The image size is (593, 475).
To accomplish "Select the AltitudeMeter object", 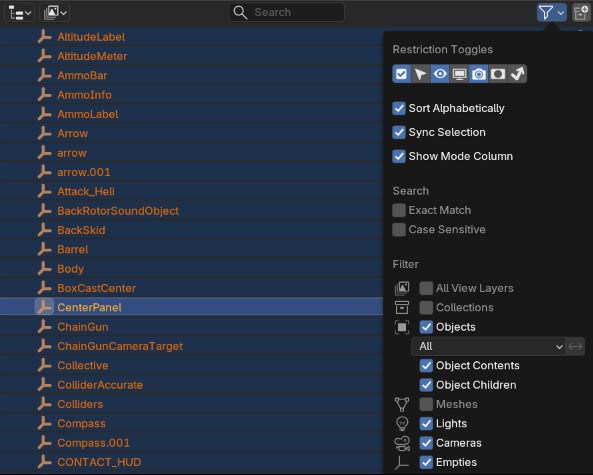I will point(92,56).
